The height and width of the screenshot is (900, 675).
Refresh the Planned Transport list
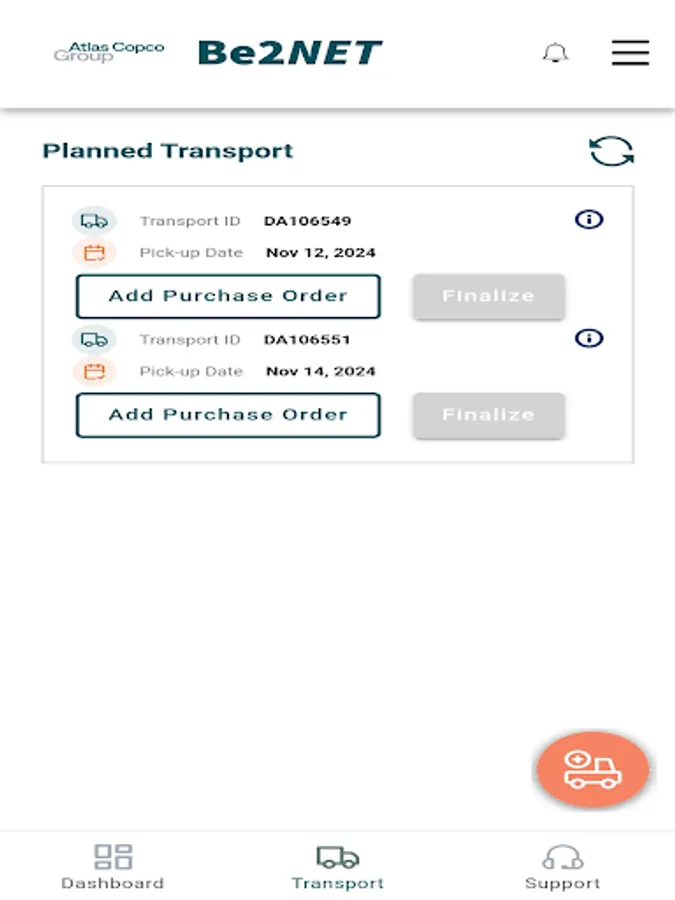point(611,152)
